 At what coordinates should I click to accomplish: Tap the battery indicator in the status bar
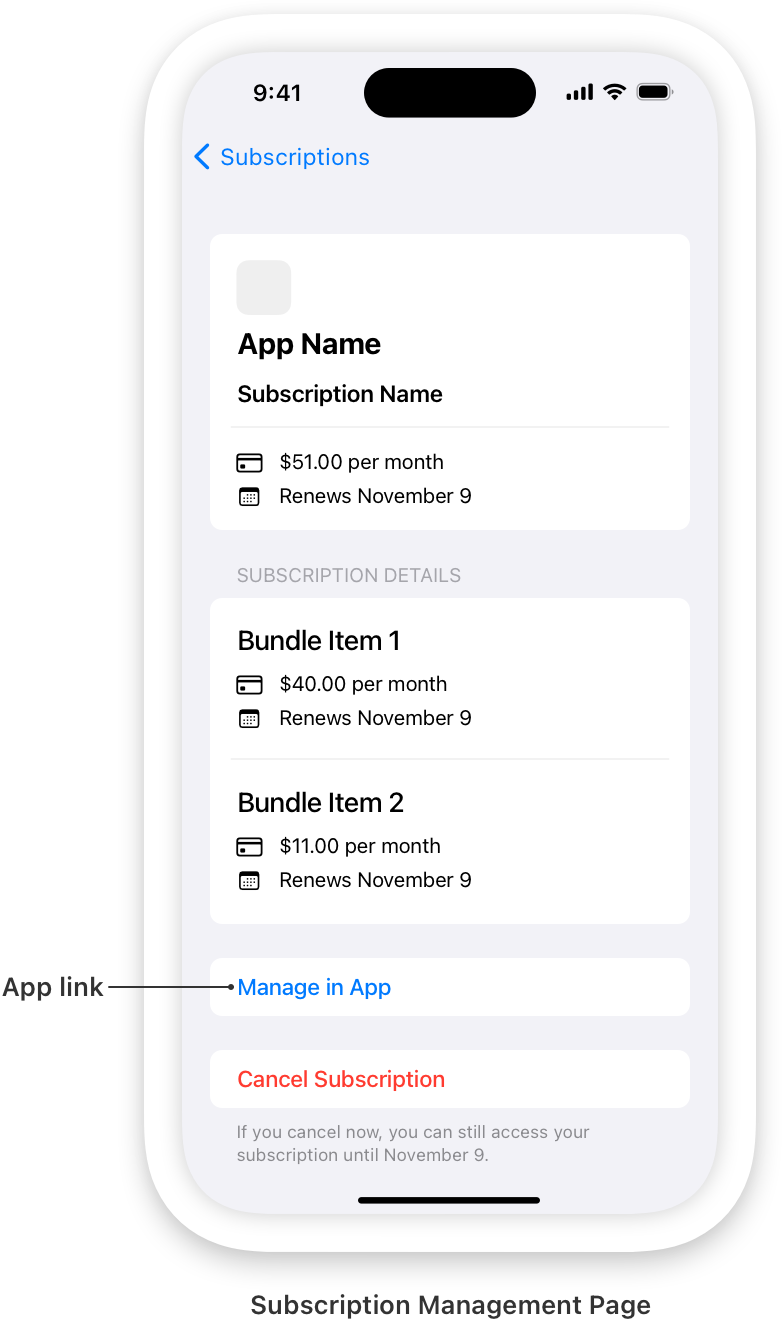point(655,92)
